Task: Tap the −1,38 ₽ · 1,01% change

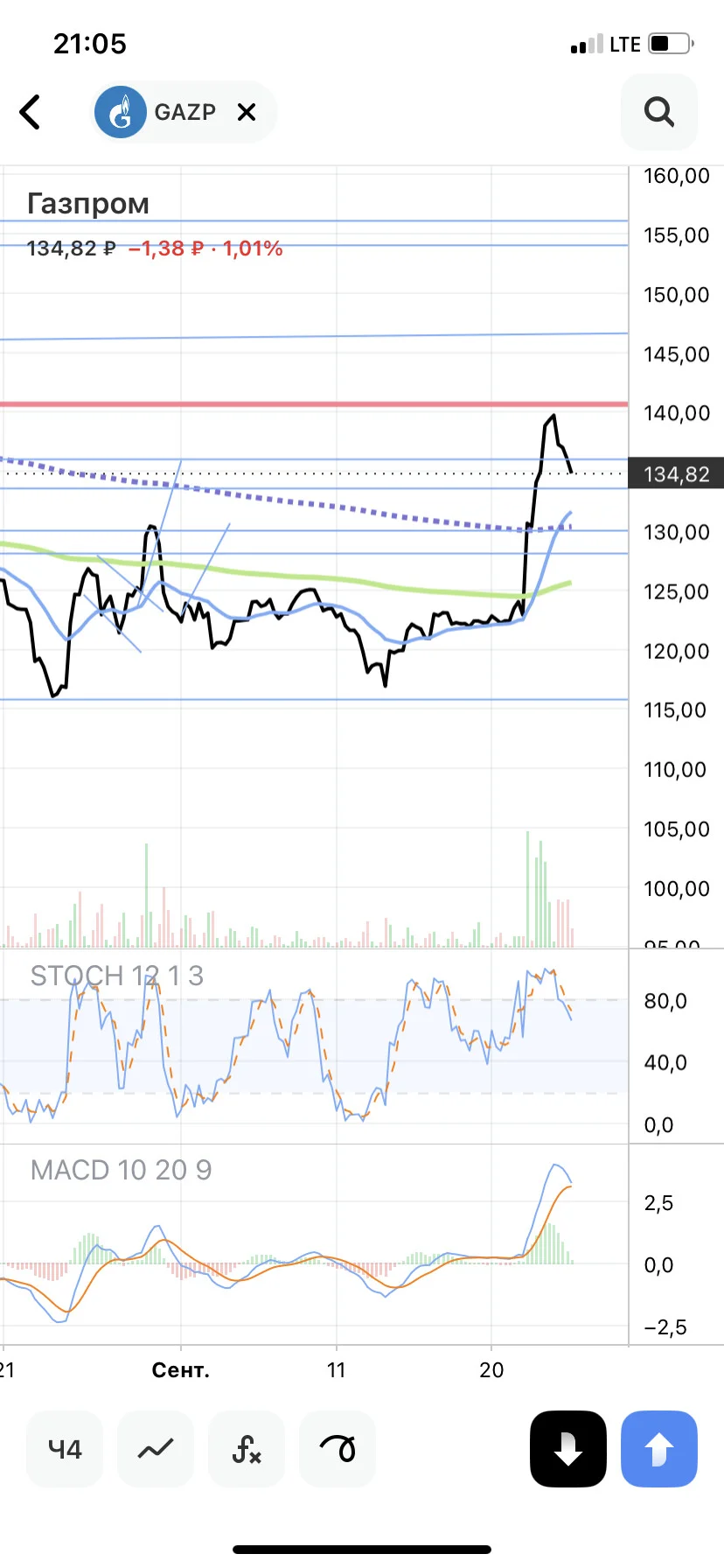Action: click(205, 248)
